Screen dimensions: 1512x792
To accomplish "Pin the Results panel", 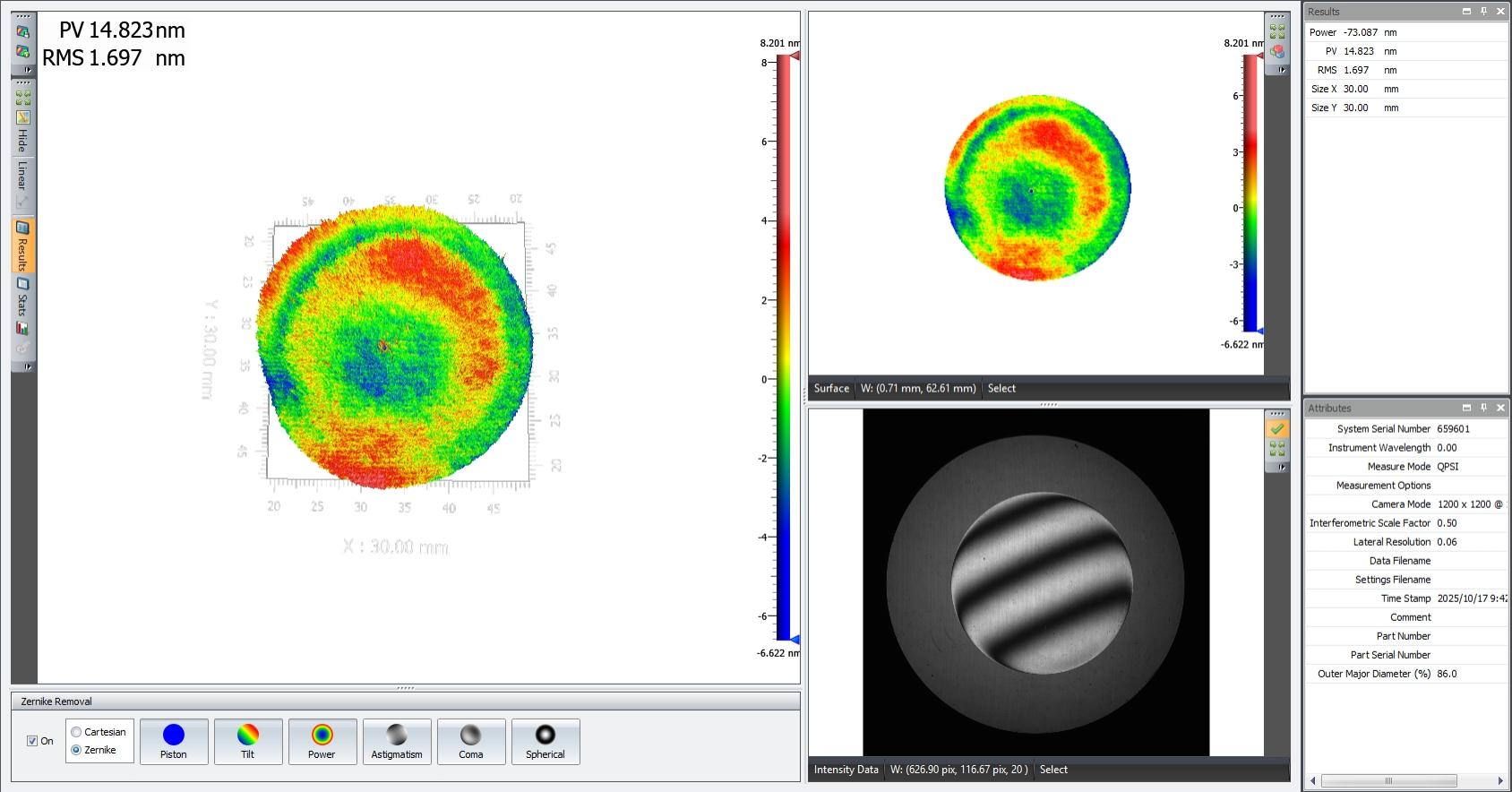I will (1483, 12).
